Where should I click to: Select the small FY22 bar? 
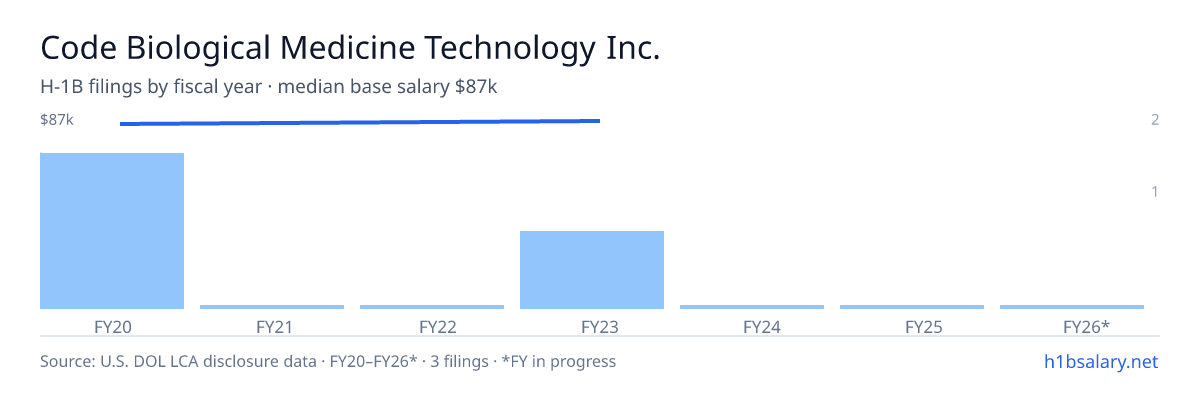pyautogui.click(x=432, y=307)
